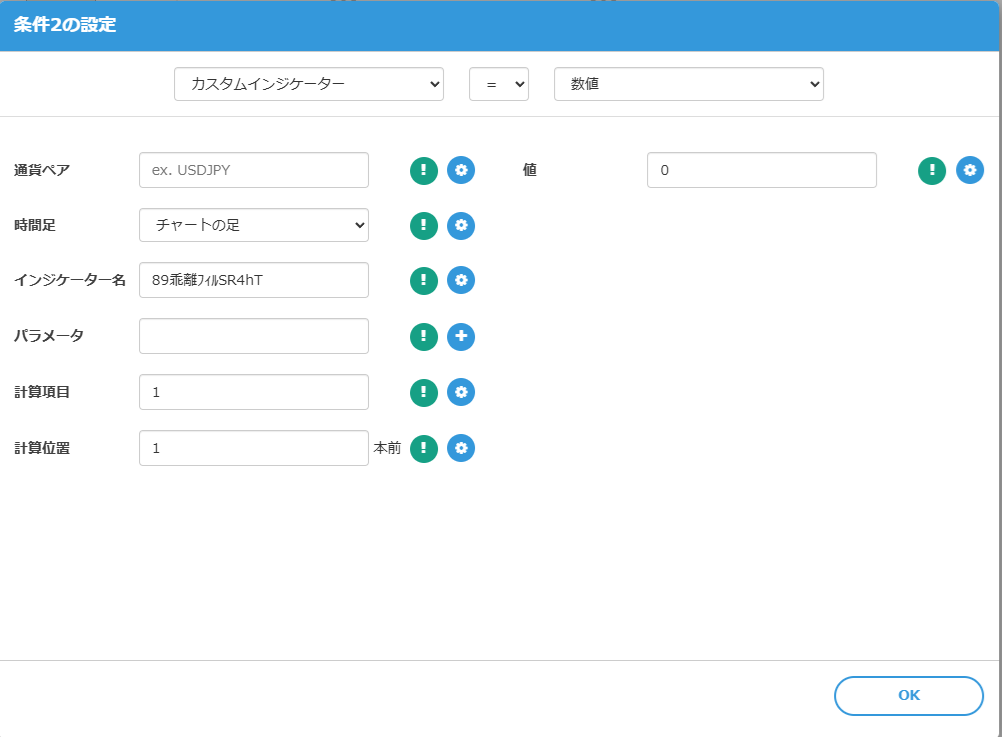This screenshot has height=737, width=1002.
Task: Select the 計算位置 input box
Action: tap(254, 448)
